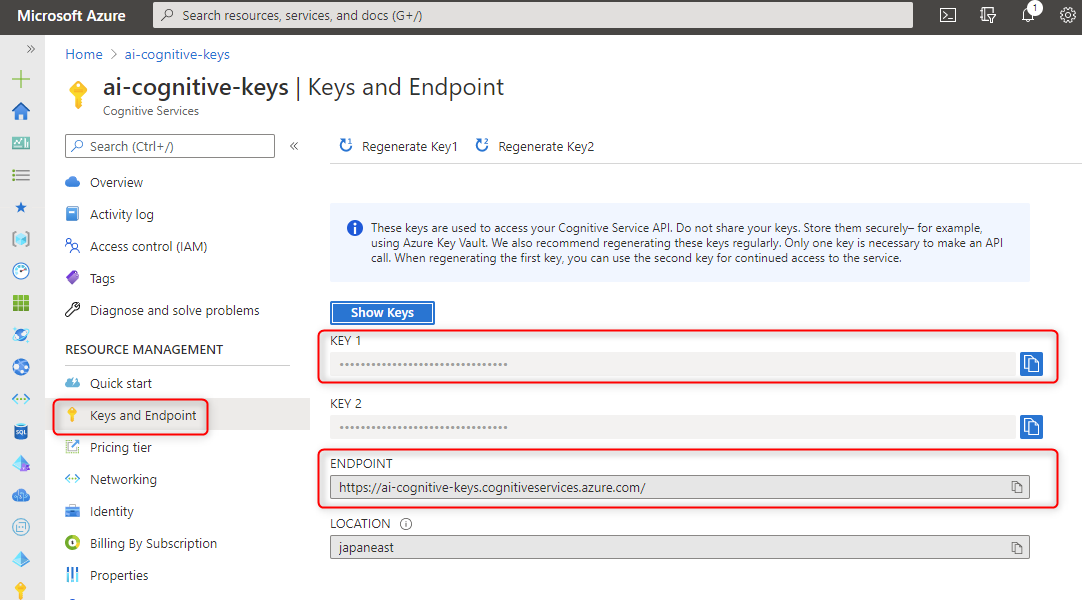Copy KEY 1 with the copy icon
Viewport: 1082px width, 600px height.
pyautogui.click(x=1031, y=363)
